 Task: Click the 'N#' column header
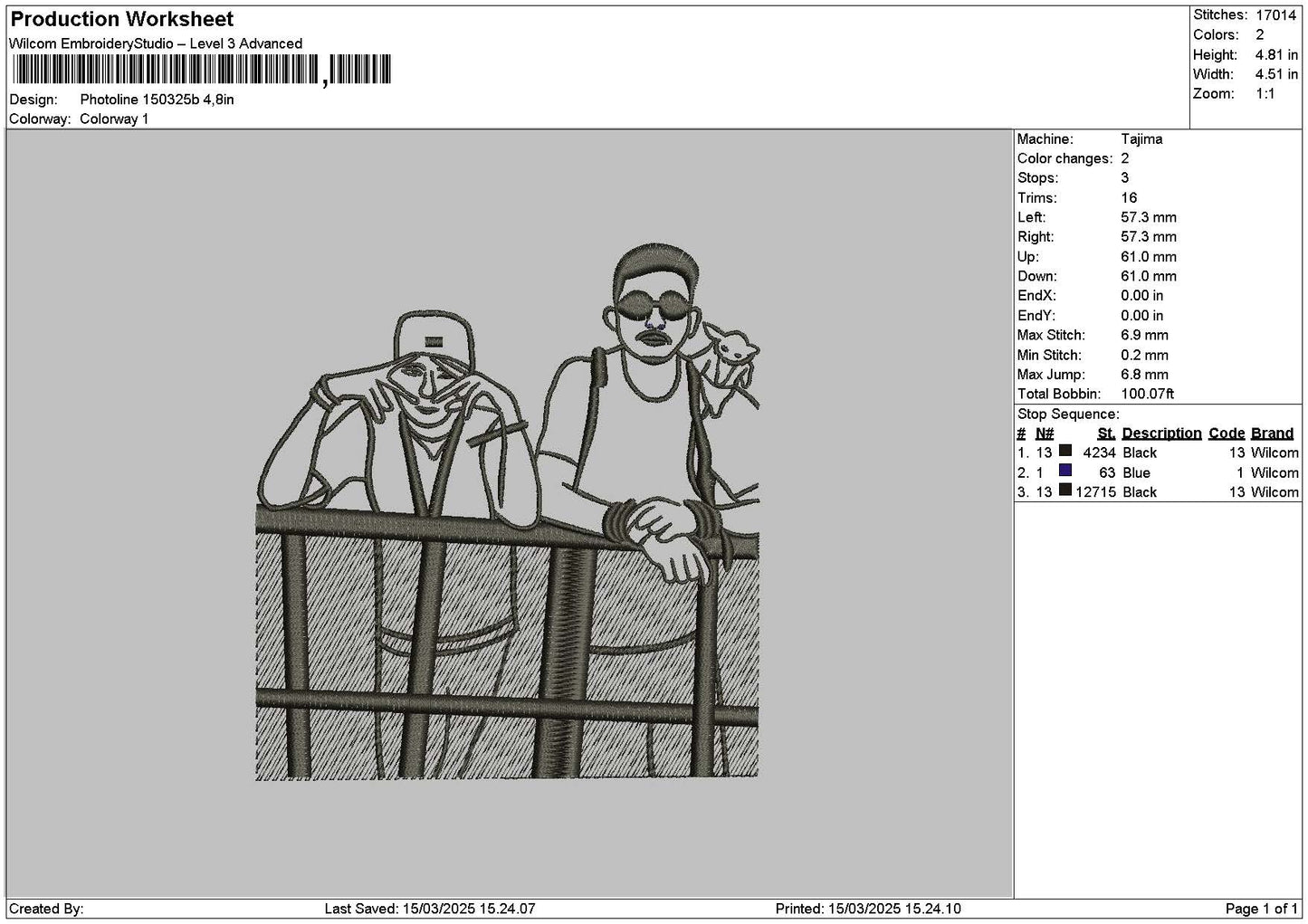click(1045, 433)
